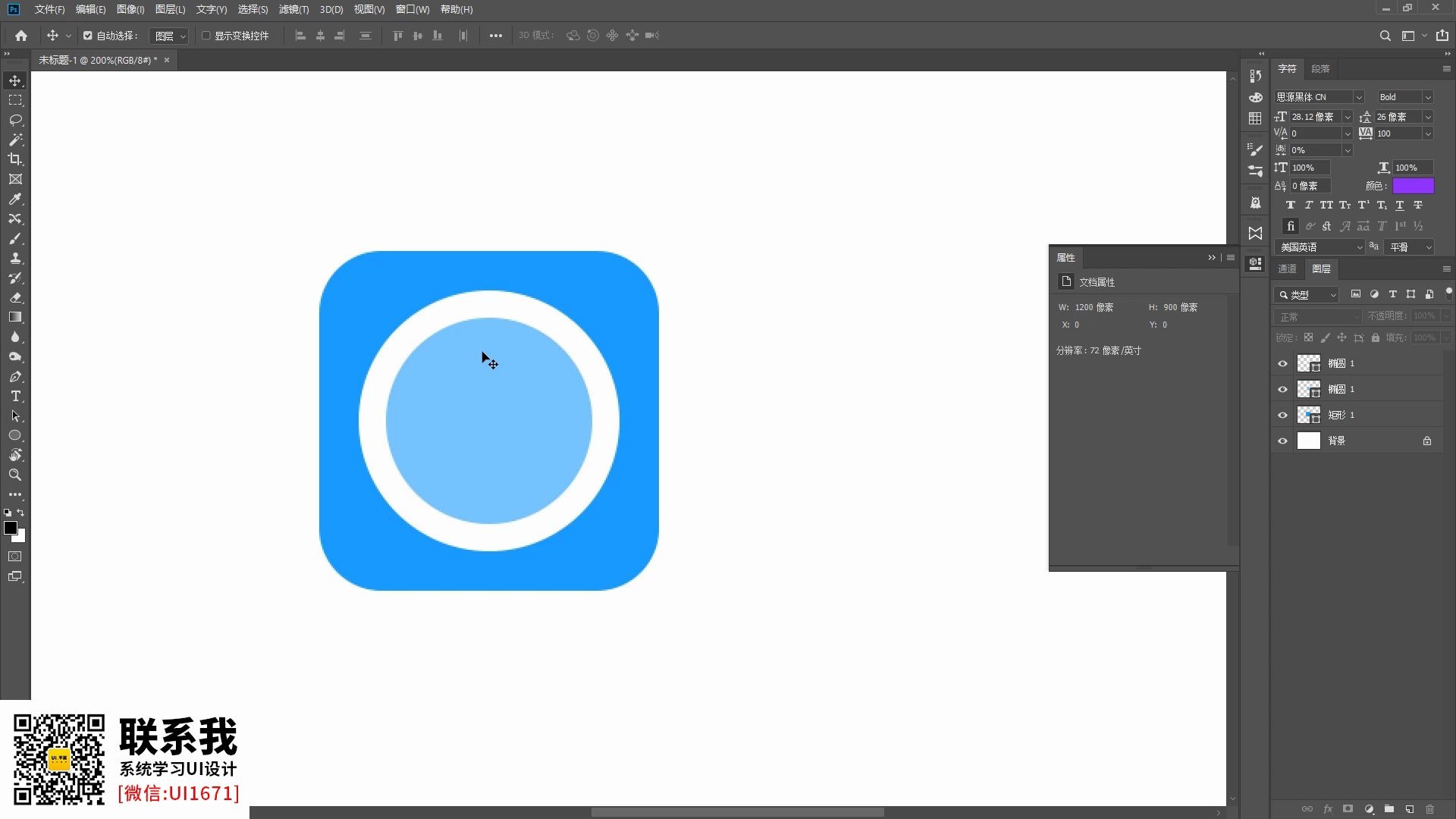Open the 图层 auto-select dropdown
The width and height of the screenshot is (1456, 819).
[x=169, y=36]
